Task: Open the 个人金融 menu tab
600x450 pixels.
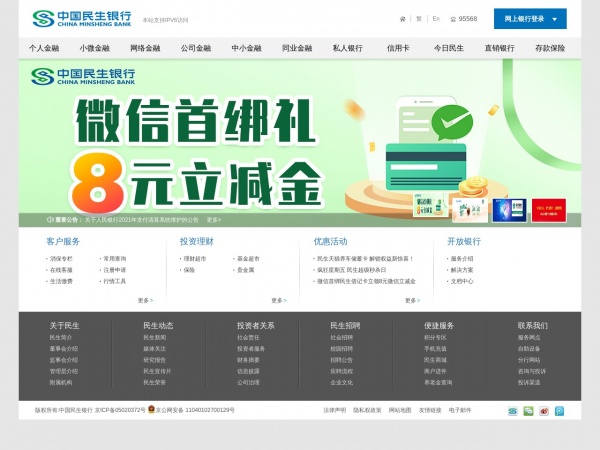Action: click(x=44, y=48)
